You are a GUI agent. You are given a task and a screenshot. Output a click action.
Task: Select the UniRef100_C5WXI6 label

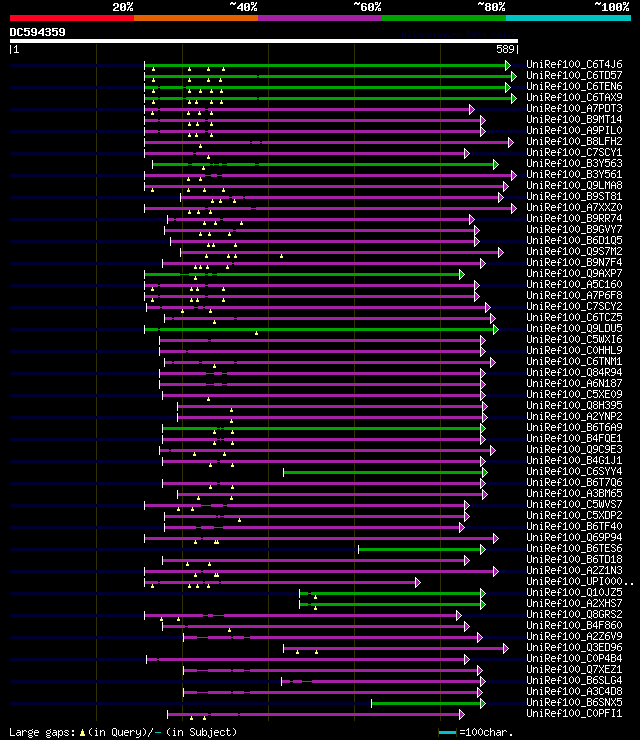coord(574,339)
